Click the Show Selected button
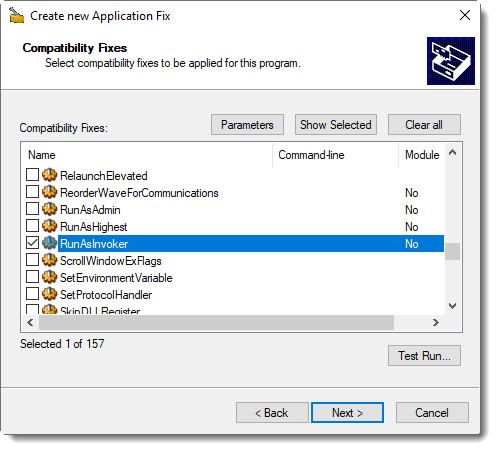 coord(336,125)
